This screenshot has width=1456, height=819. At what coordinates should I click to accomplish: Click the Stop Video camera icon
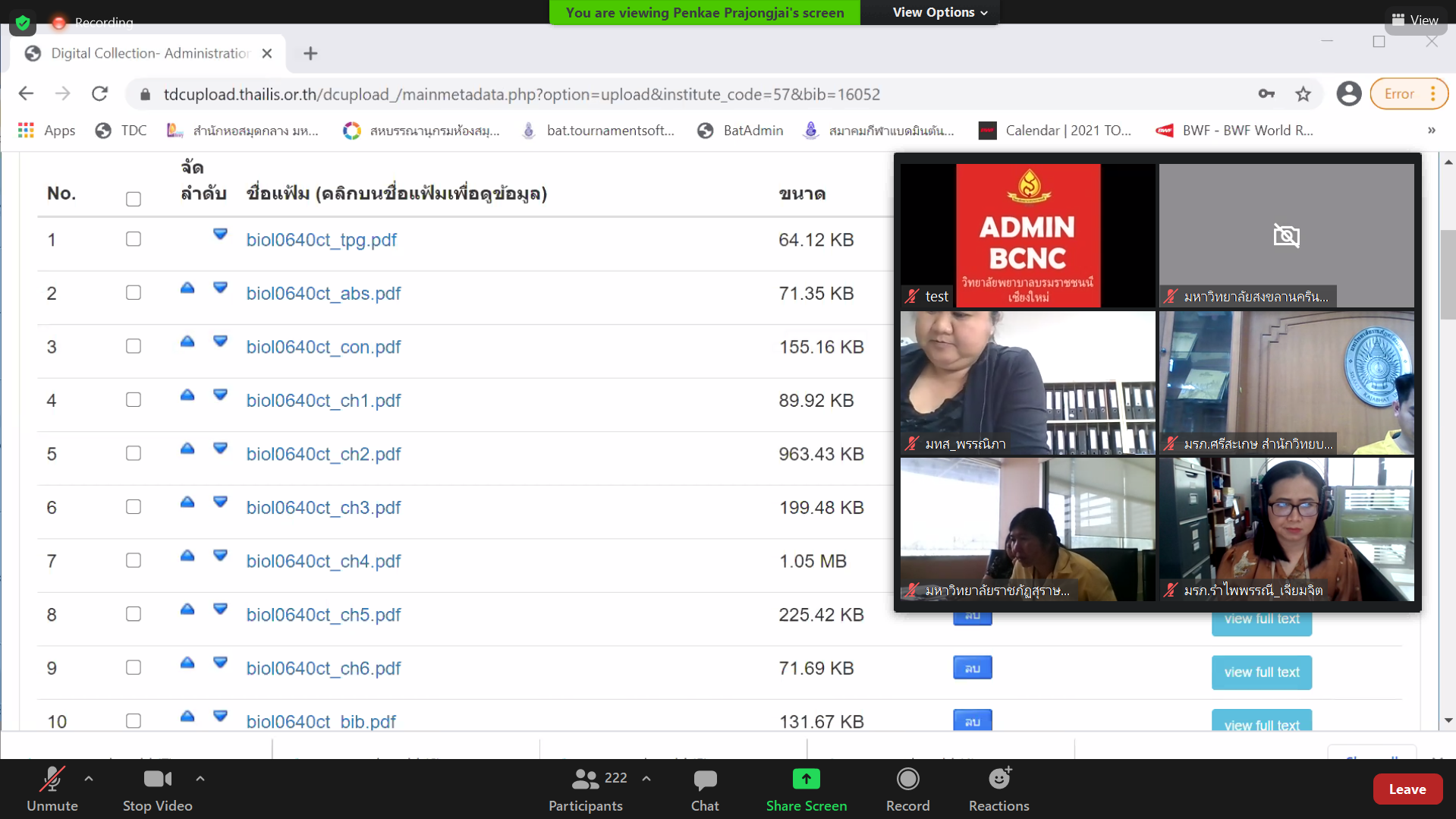point(157,780)
